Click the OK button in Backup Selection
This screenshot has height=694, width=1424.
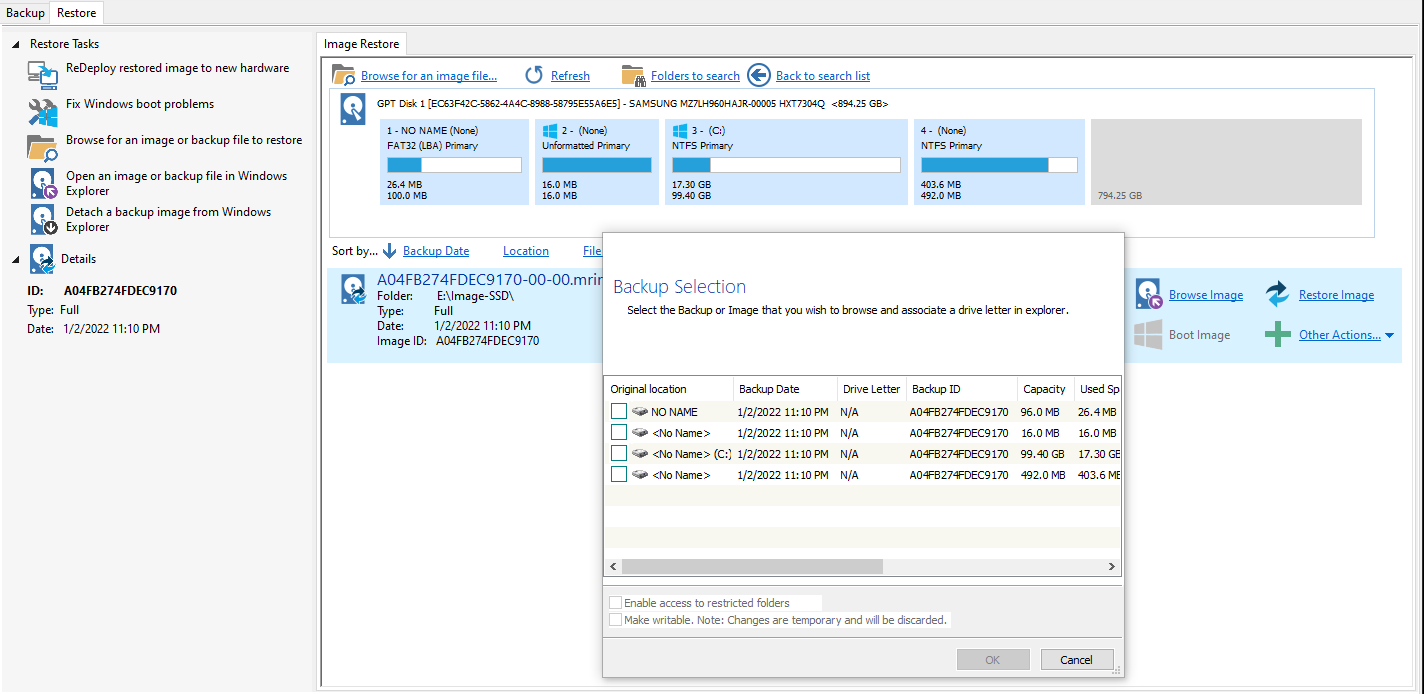pyautogui.click(x=993, y=659)
